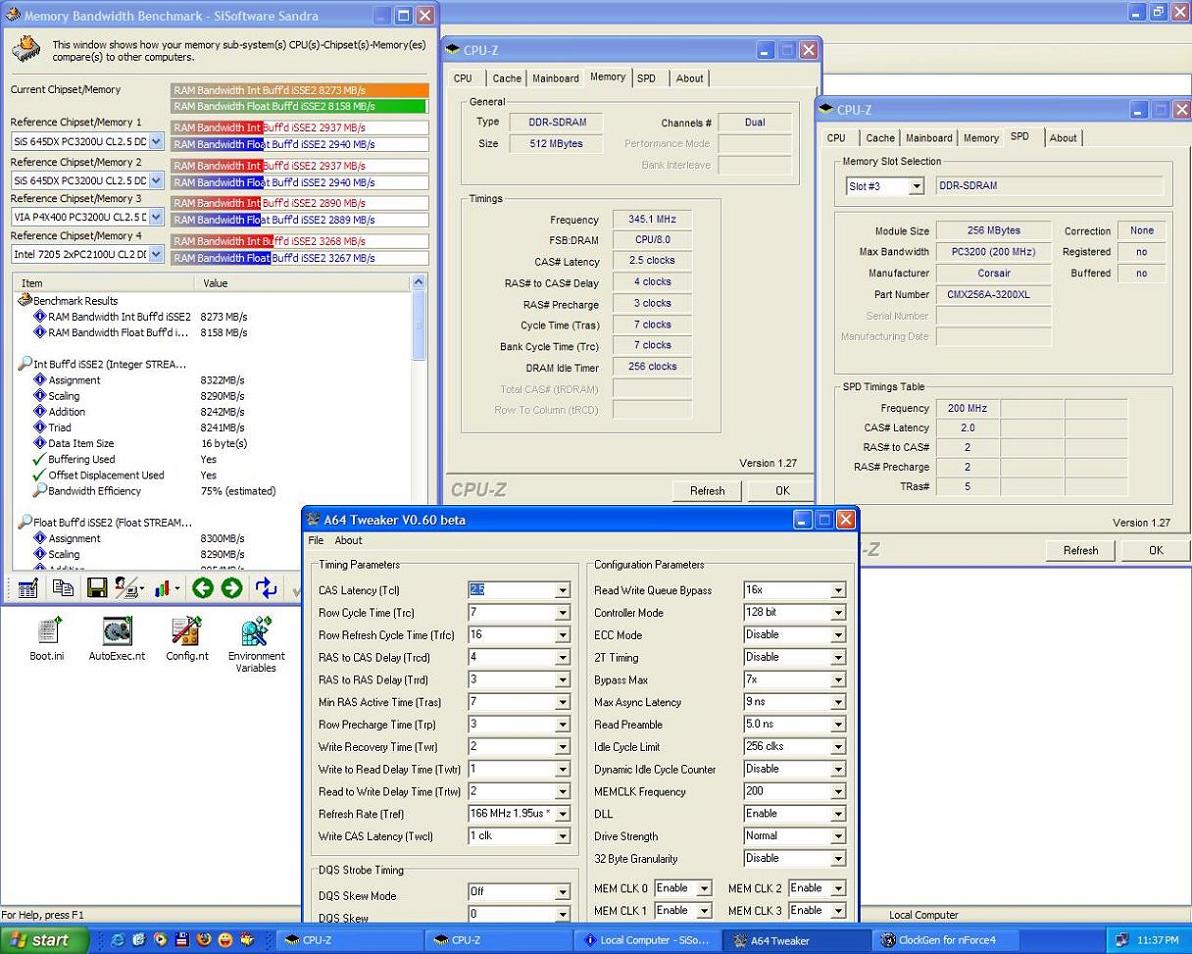Click the Start button
Viewport: 1192px width, 954px height.
(x=44, y=940)
